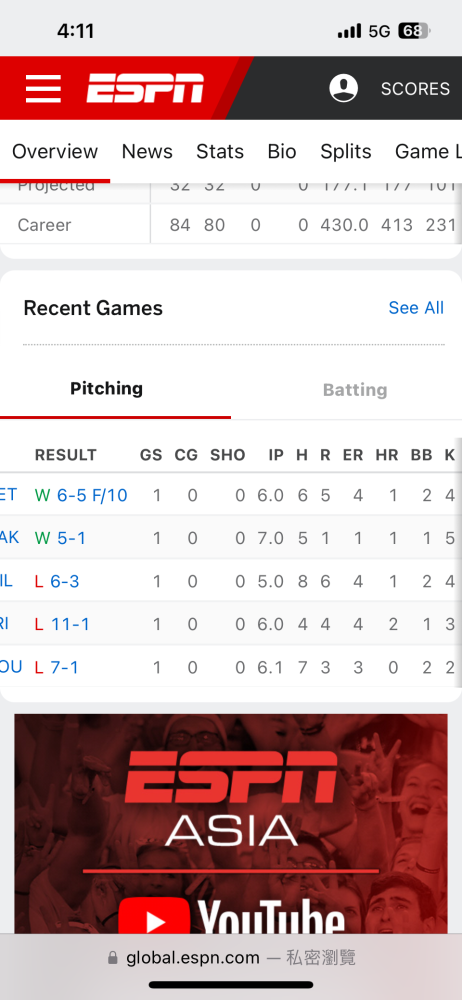Image resolution: width=462 pixels, height=1000 pixels.
Task: Switch to the News tab
Action: [147, 151]
